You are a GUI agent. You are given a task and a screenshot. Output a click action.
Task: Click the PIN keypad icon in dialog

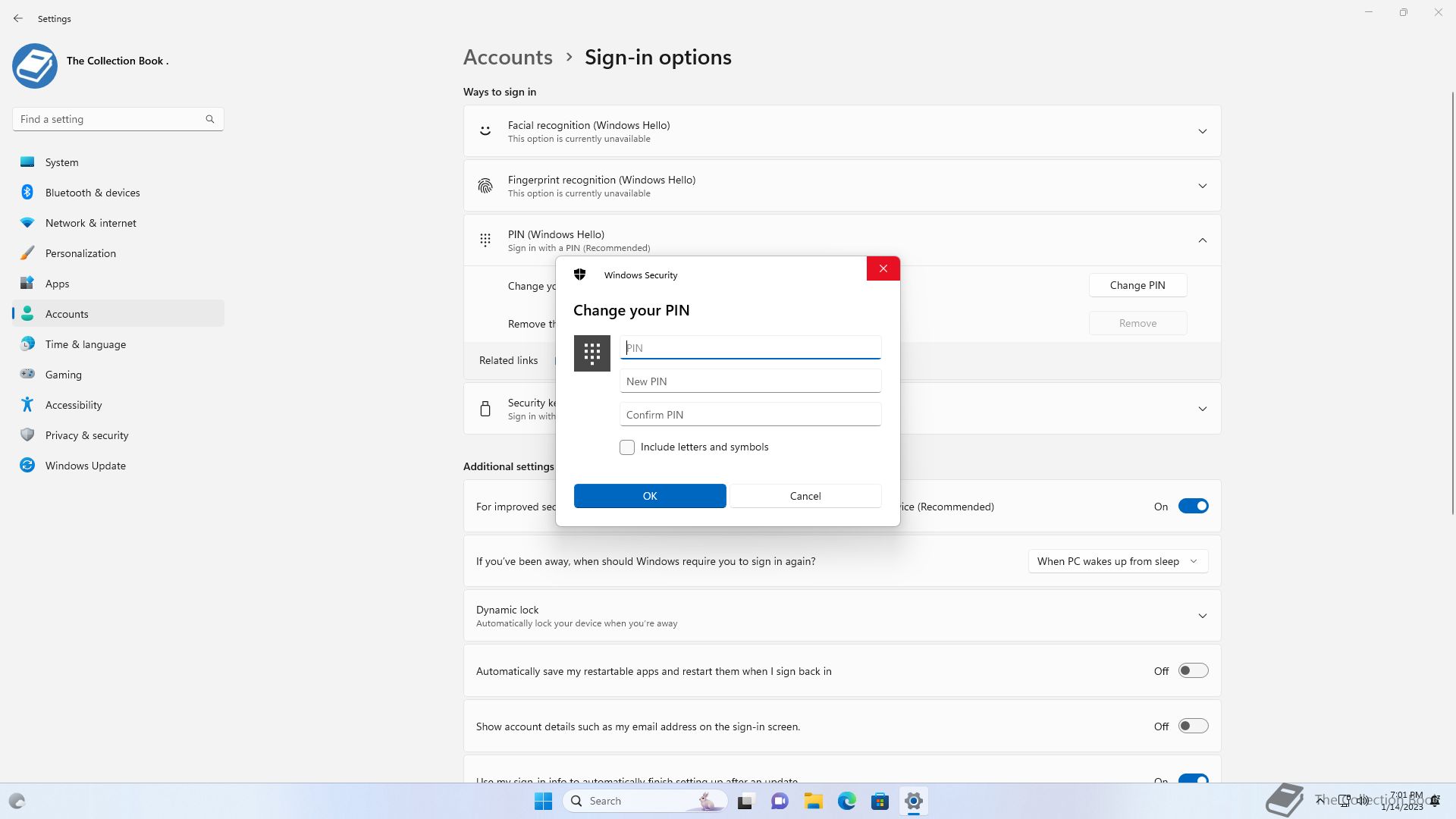tap(592, 353)
